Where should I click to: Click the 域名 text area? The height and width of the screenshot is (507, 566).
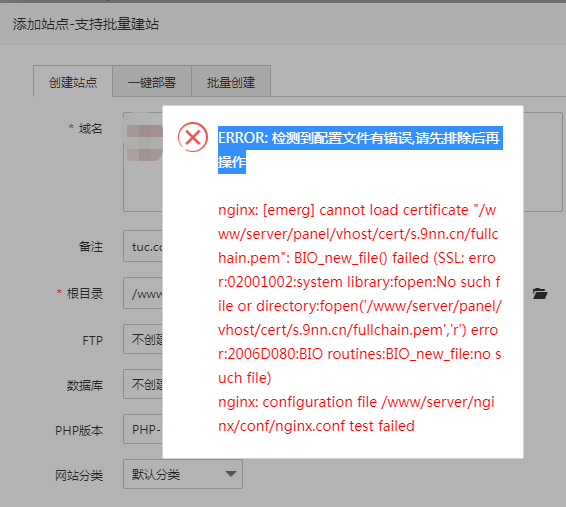[x=143, y=162]
